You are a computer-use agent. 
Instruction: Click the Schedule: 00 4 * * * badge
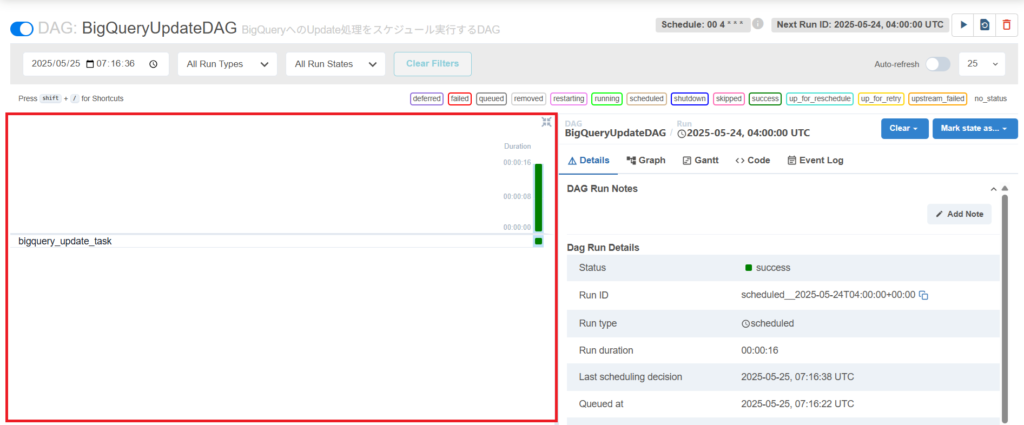click(702, 25)
